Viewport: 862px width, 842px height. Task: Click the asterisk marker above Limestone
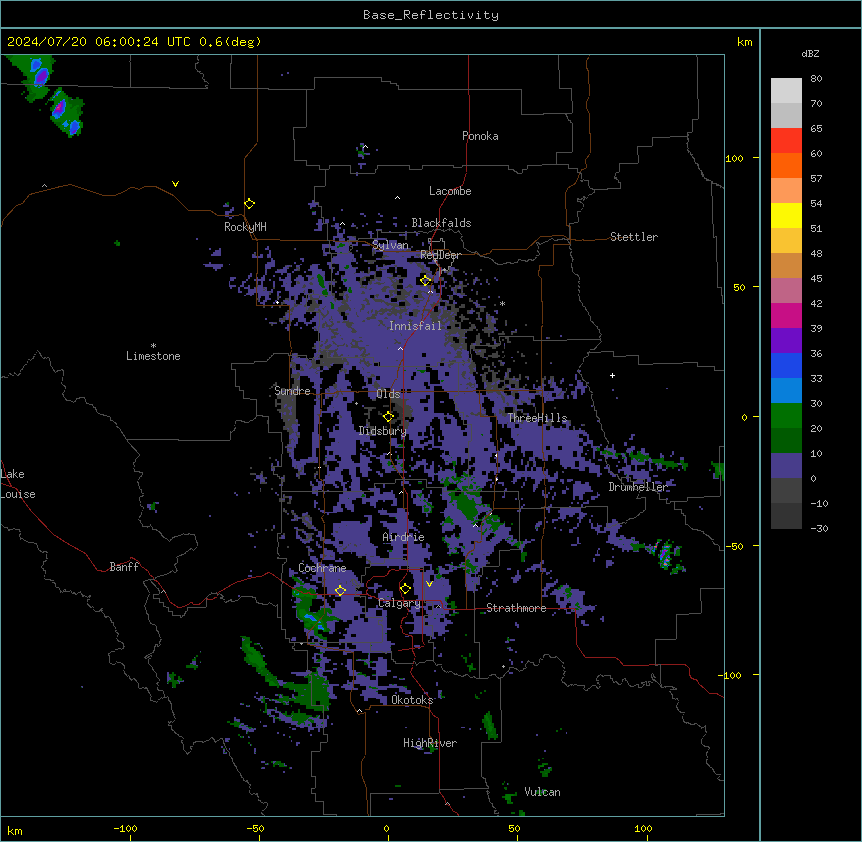pyautogui.click(x=153, y=346)
